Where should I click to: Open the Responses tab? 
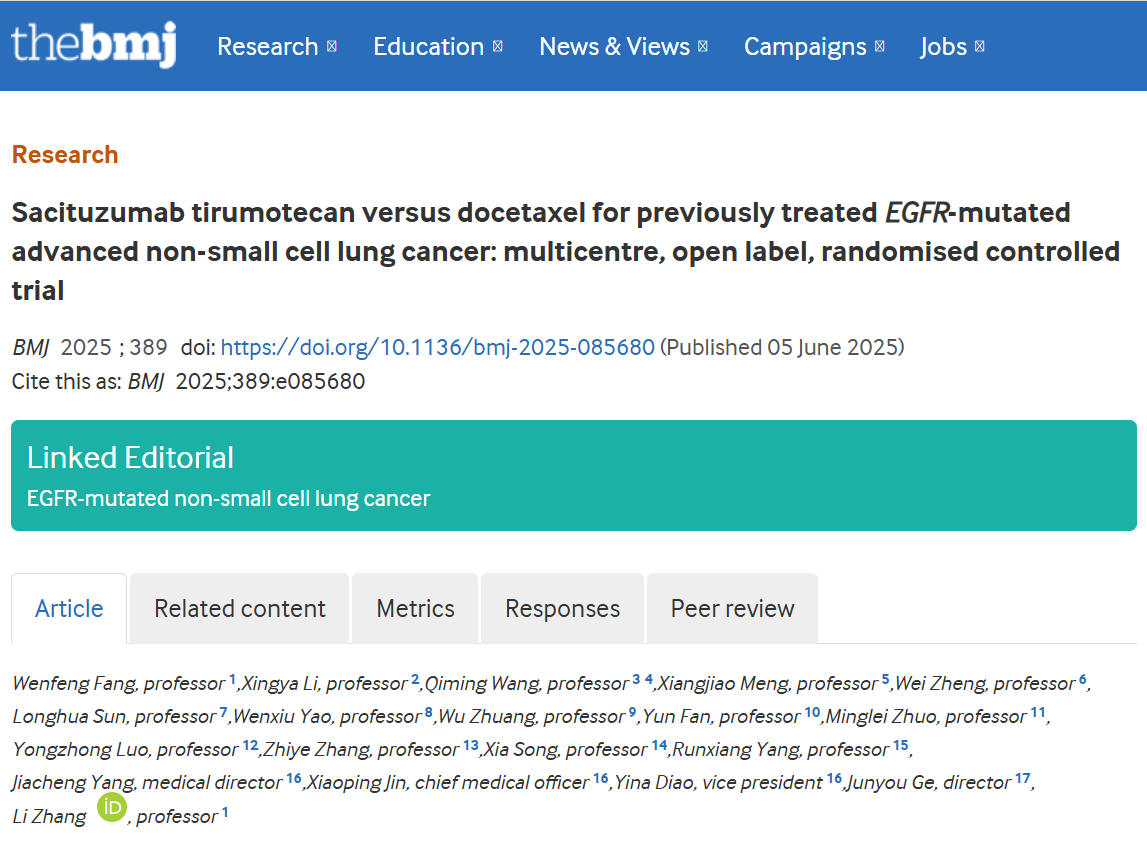(x=562, y=609)
